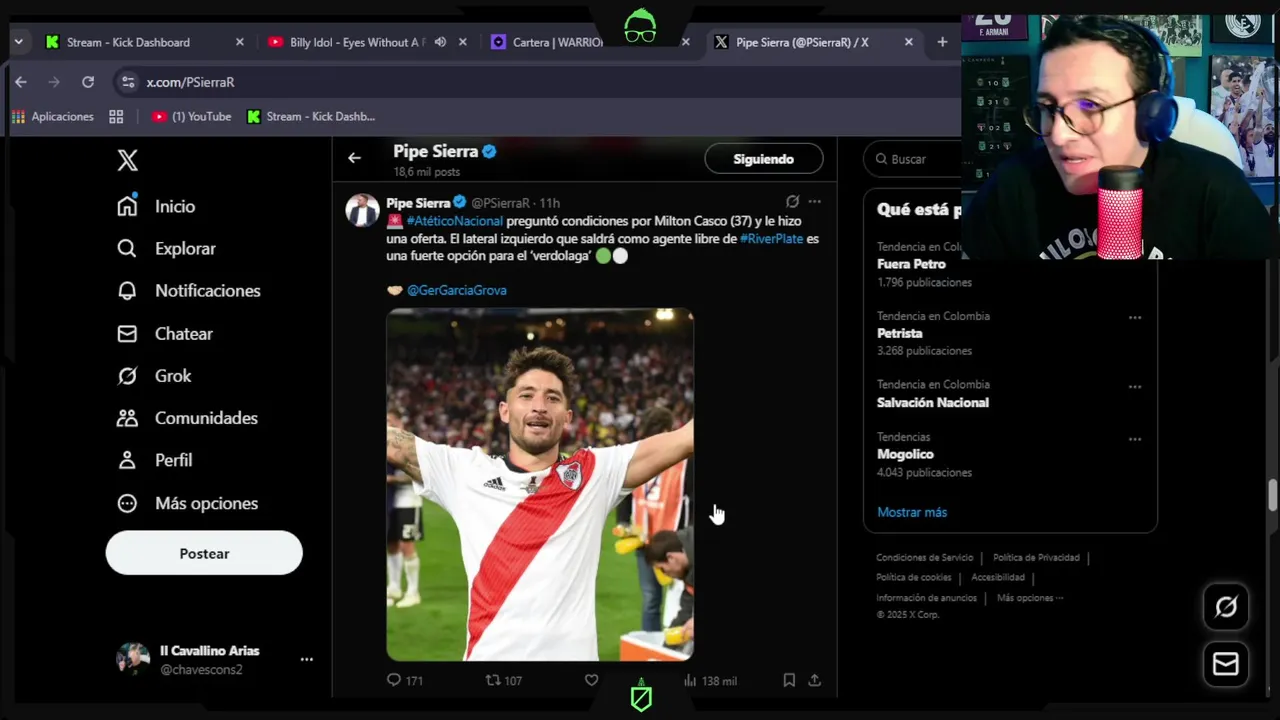Image resolution: width=1280 pixels, height=720 pixels.
Task: Click the site info icon in address bar
Action: coord(127,82)
